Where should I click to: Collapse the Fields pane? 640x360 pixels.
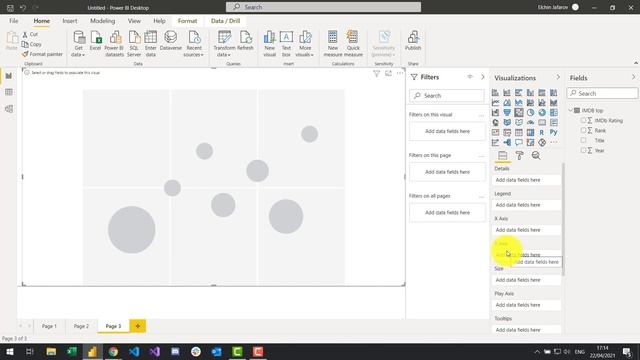(x=633, y=77)
